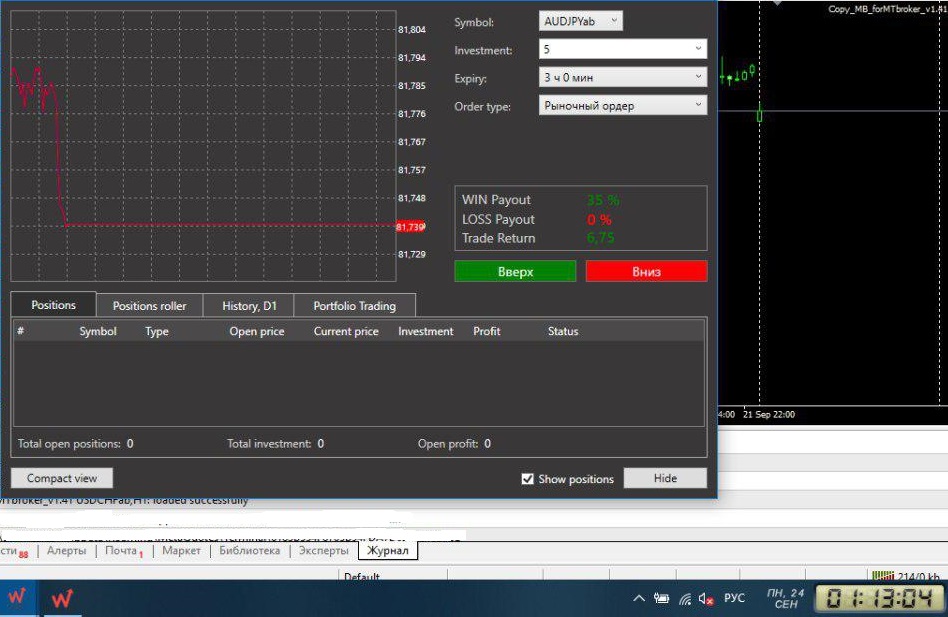Screen dimensions: 948x617
Task: Select the Portfolio Trading tab
Action: coord(354,306)
